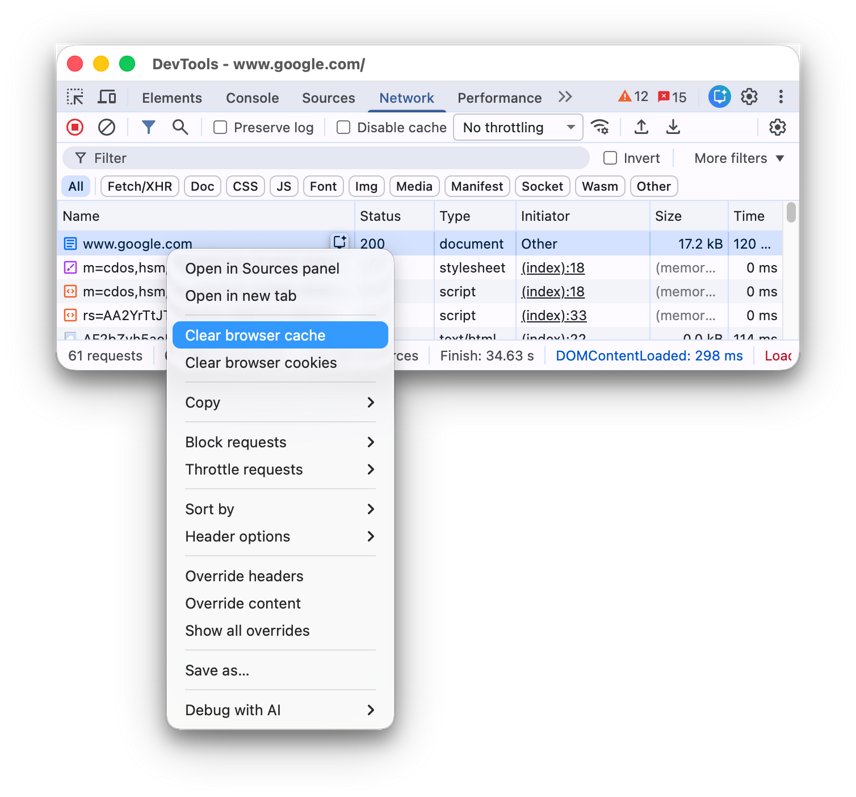The height and width of the screenshot is (797, 856).
Task: Toggle the Manifest filter chip
Action: point(477,186)
